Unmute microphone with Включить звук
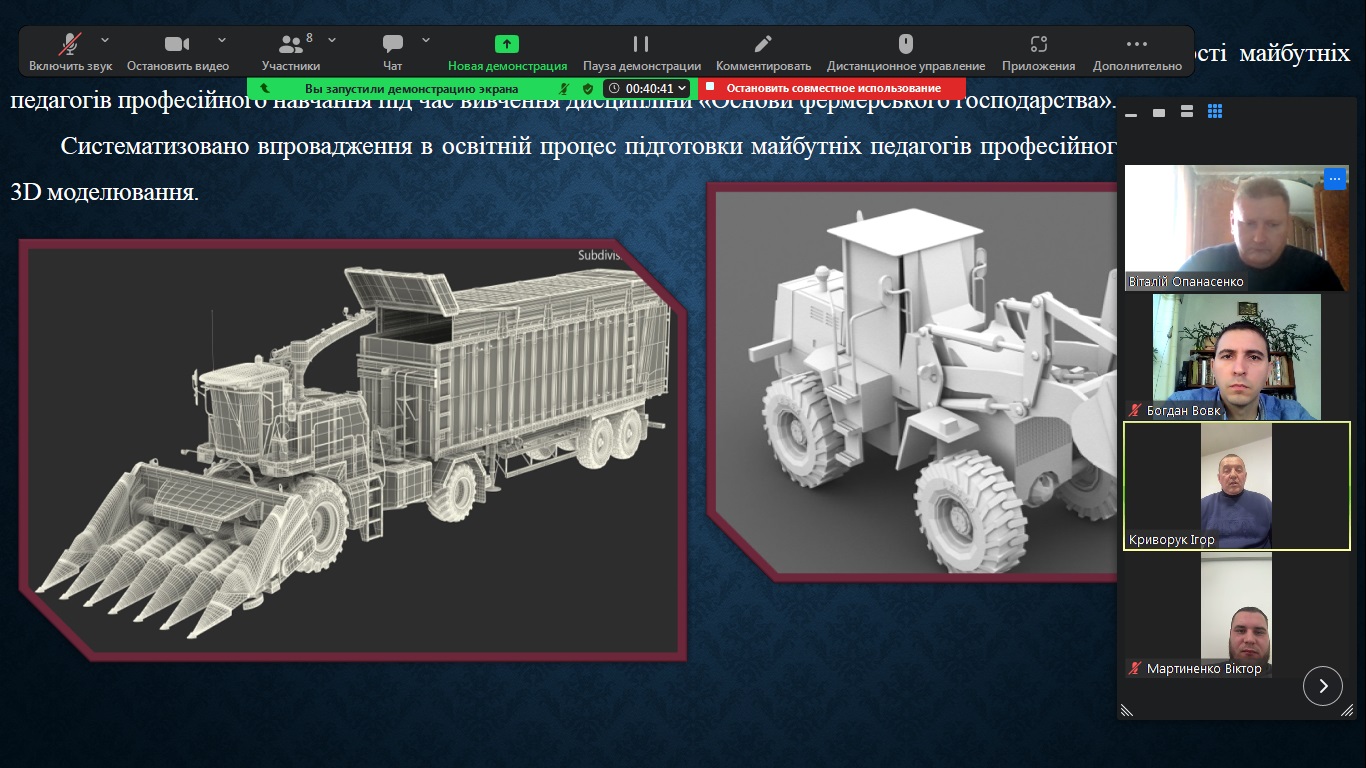This screenshot has height=768, width=1366. point(70,52)
